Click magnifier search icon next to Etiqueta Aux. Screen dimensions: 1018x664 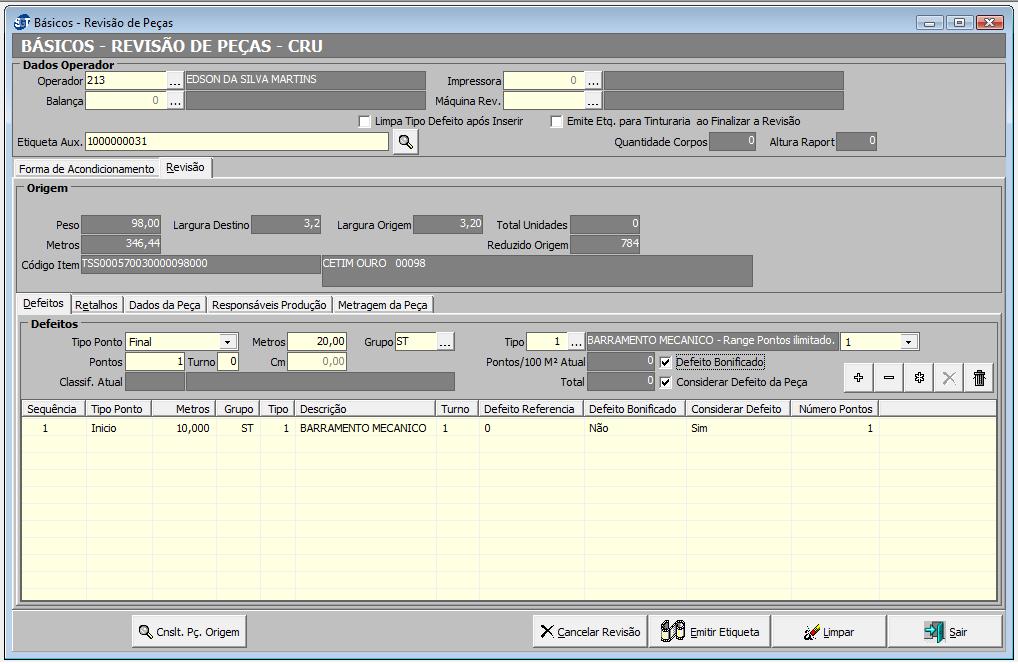405,142
